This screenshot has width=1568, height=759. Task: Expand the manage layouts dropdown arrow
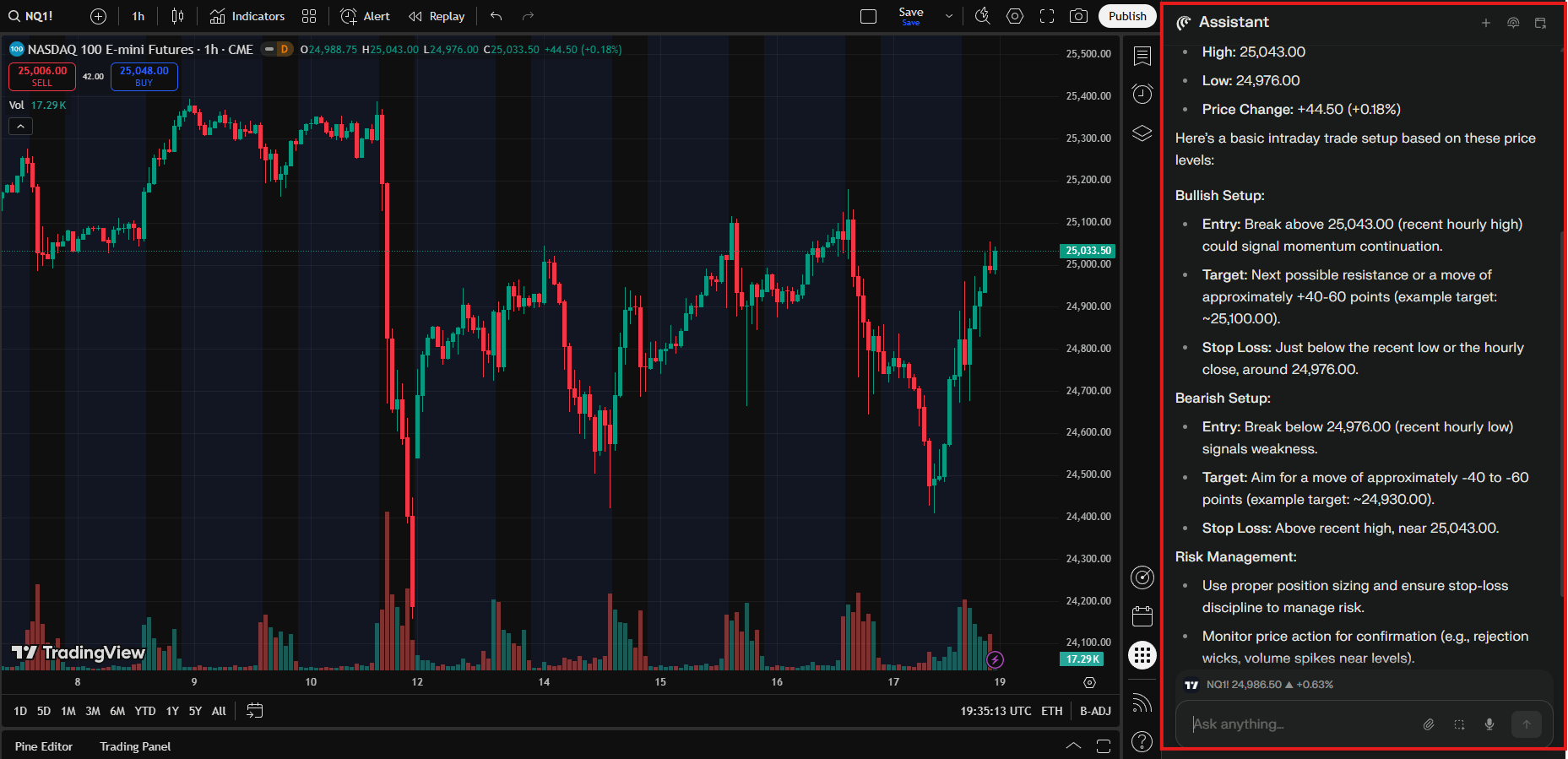tap(949, 16)
